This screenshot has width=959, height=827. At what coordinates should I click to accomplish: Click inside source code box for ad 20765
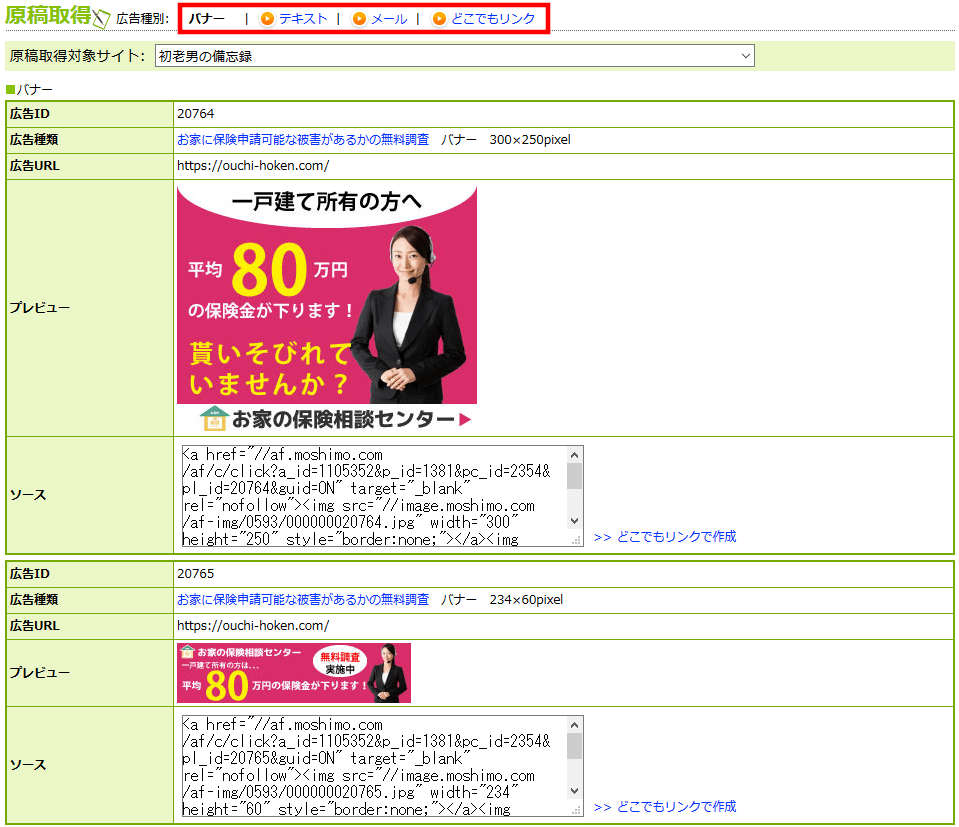click(x=374, y=766)
